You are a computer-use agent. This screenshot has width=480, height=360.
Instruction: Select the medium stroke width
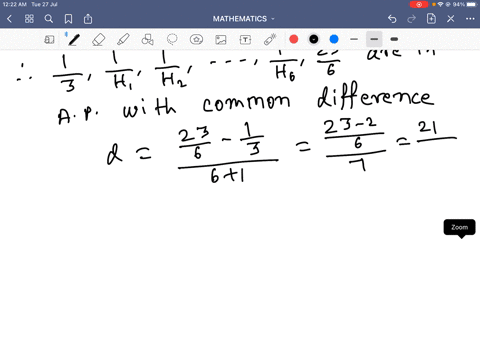point(374,39)
